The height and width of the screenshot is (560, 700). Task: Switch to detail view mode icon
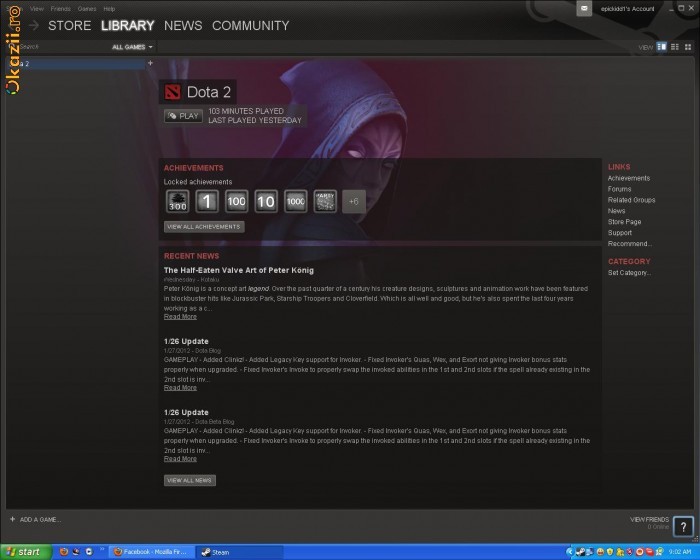662,47
